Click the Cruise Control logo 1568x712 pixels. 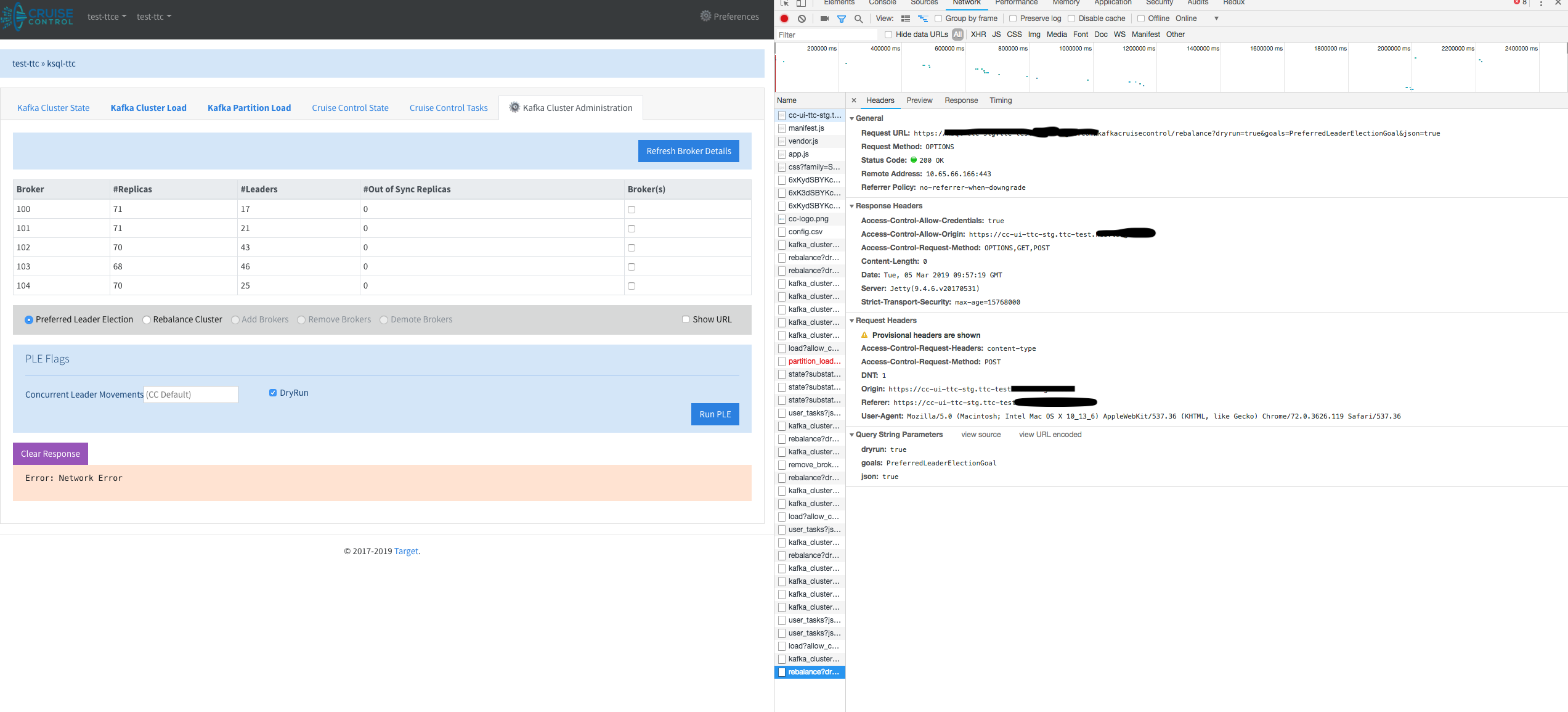37,16
